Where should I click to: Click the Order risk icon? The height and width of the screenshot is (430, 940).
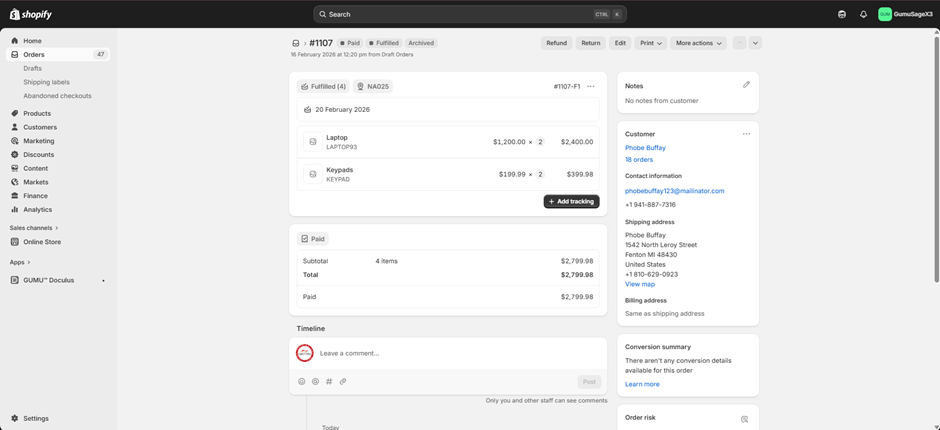point(744,419)
